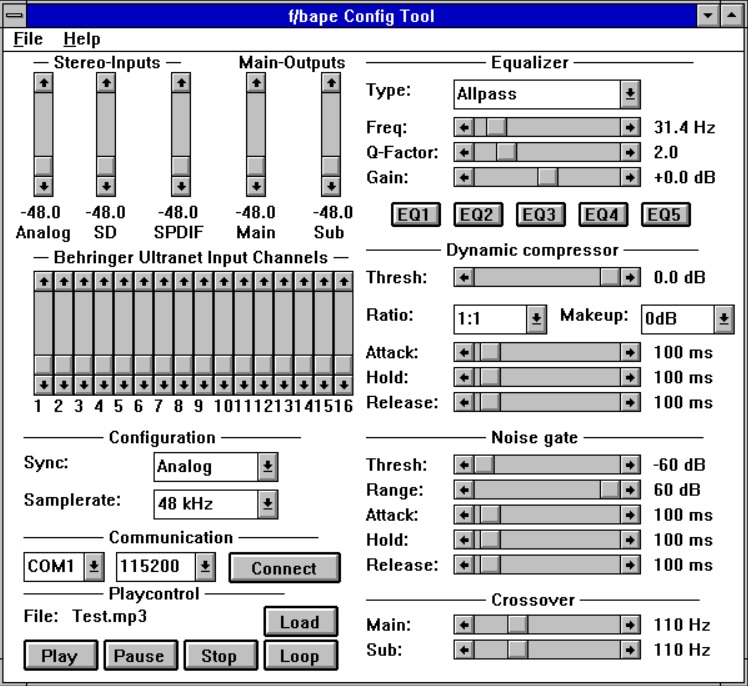Click left arrow of compressor Thresh slider

pyautogui.click(x=464, y=276)
